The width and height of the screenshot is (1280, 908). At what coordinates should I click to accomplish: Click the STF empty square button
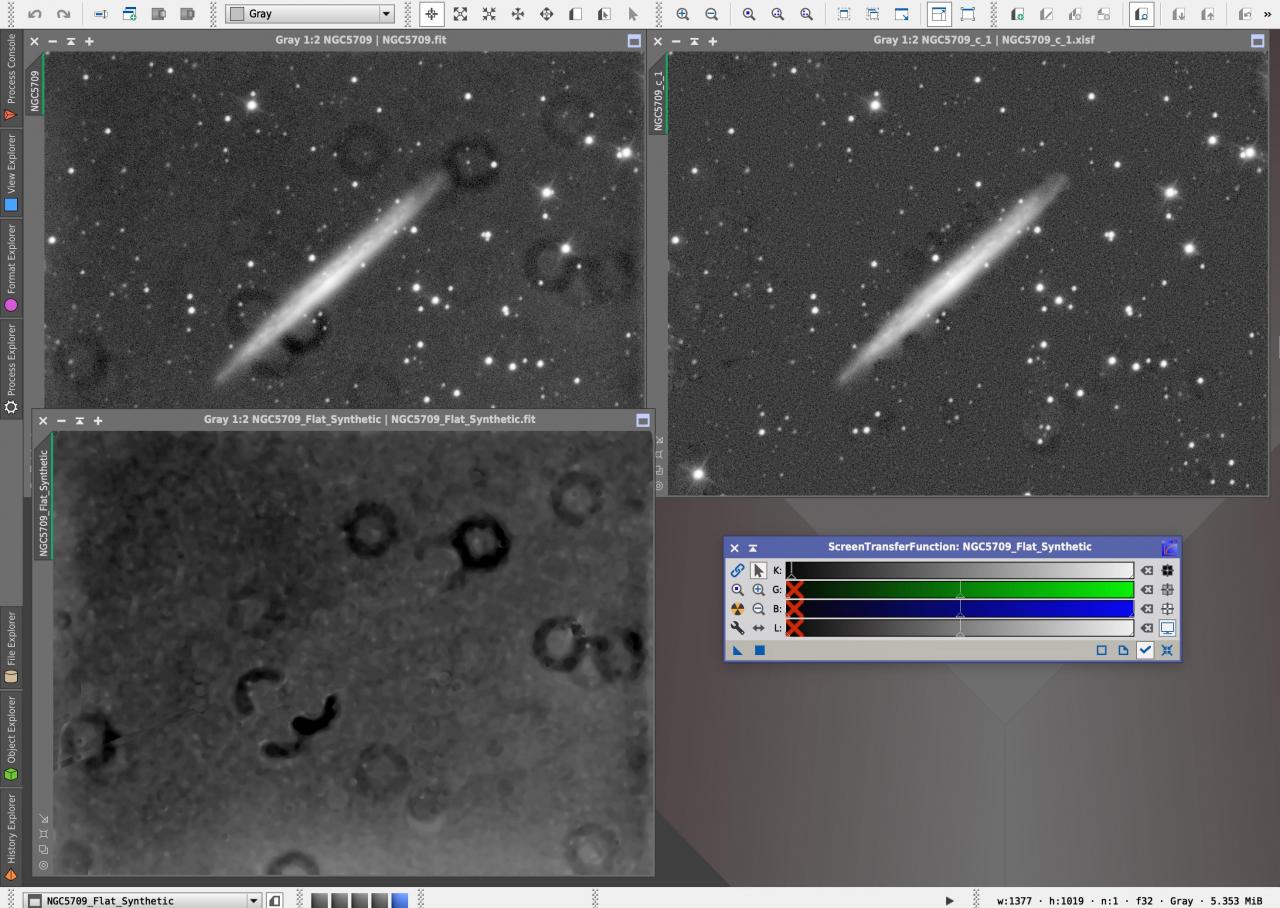[1101, 650]
